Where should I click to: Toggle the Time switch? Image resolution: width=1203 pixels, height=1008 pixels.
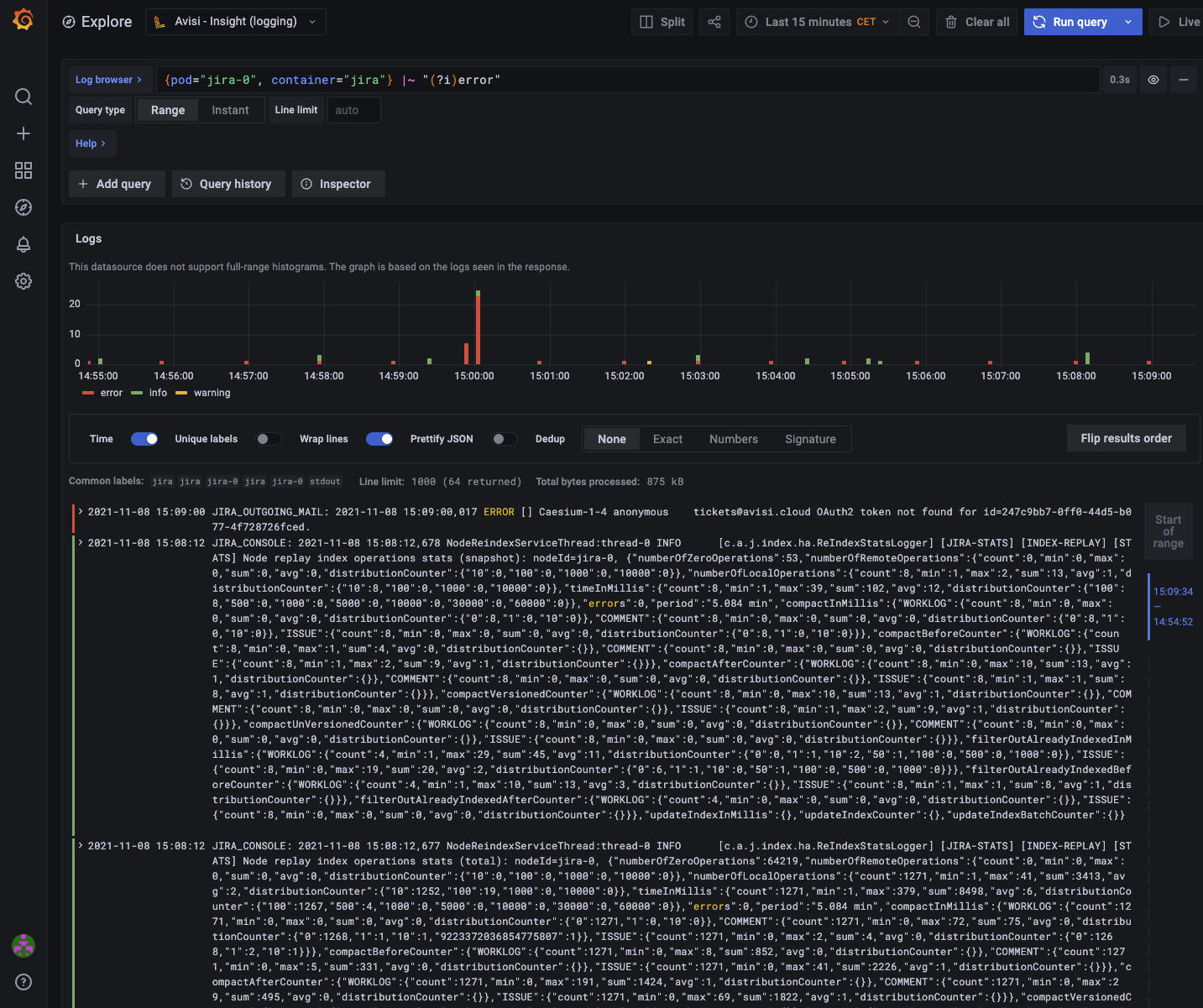click(x=144, y=439)
